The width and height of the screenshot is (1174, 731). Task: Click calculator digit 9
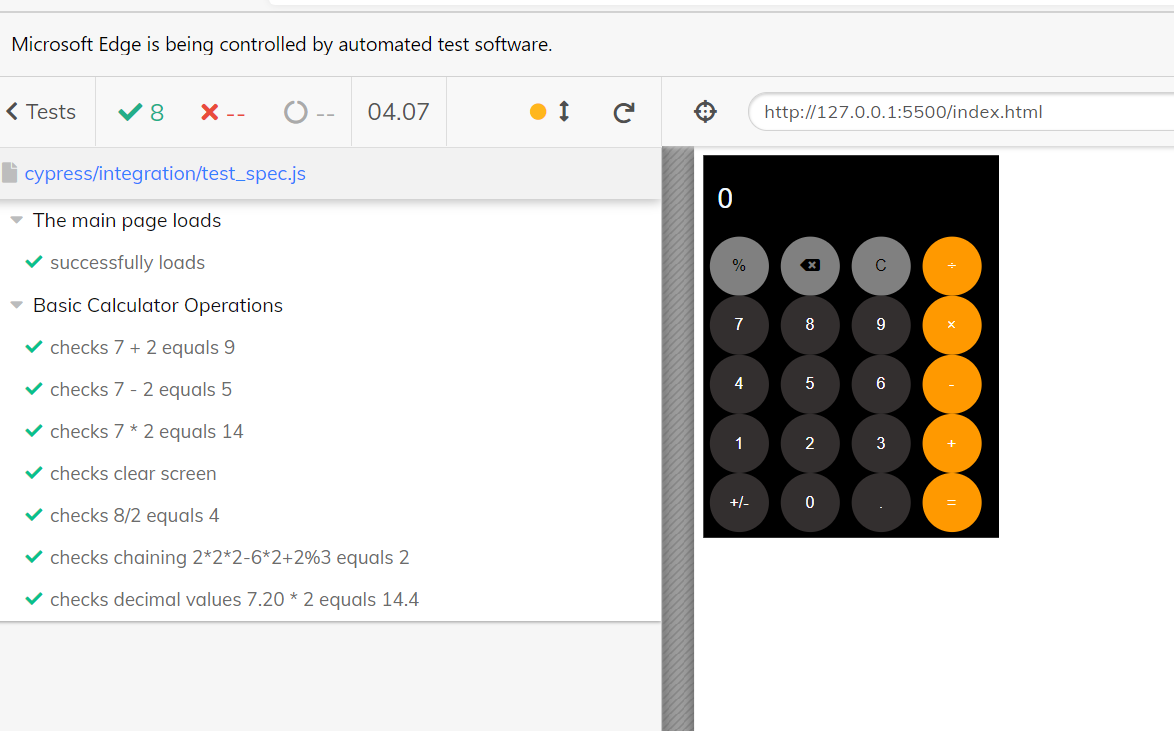[880, 325]
